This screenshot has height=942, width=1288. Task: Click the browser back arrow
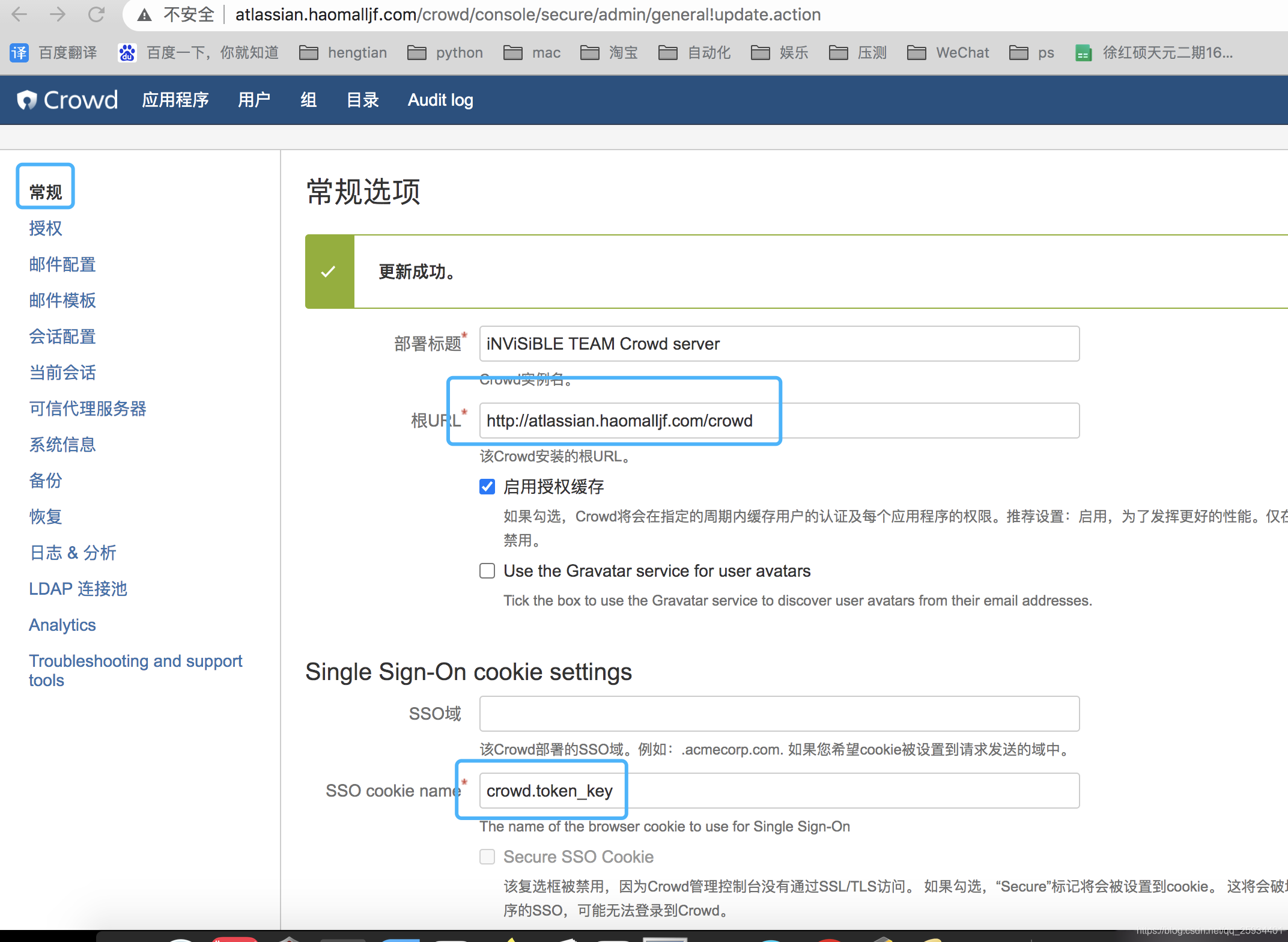(20, 14)
